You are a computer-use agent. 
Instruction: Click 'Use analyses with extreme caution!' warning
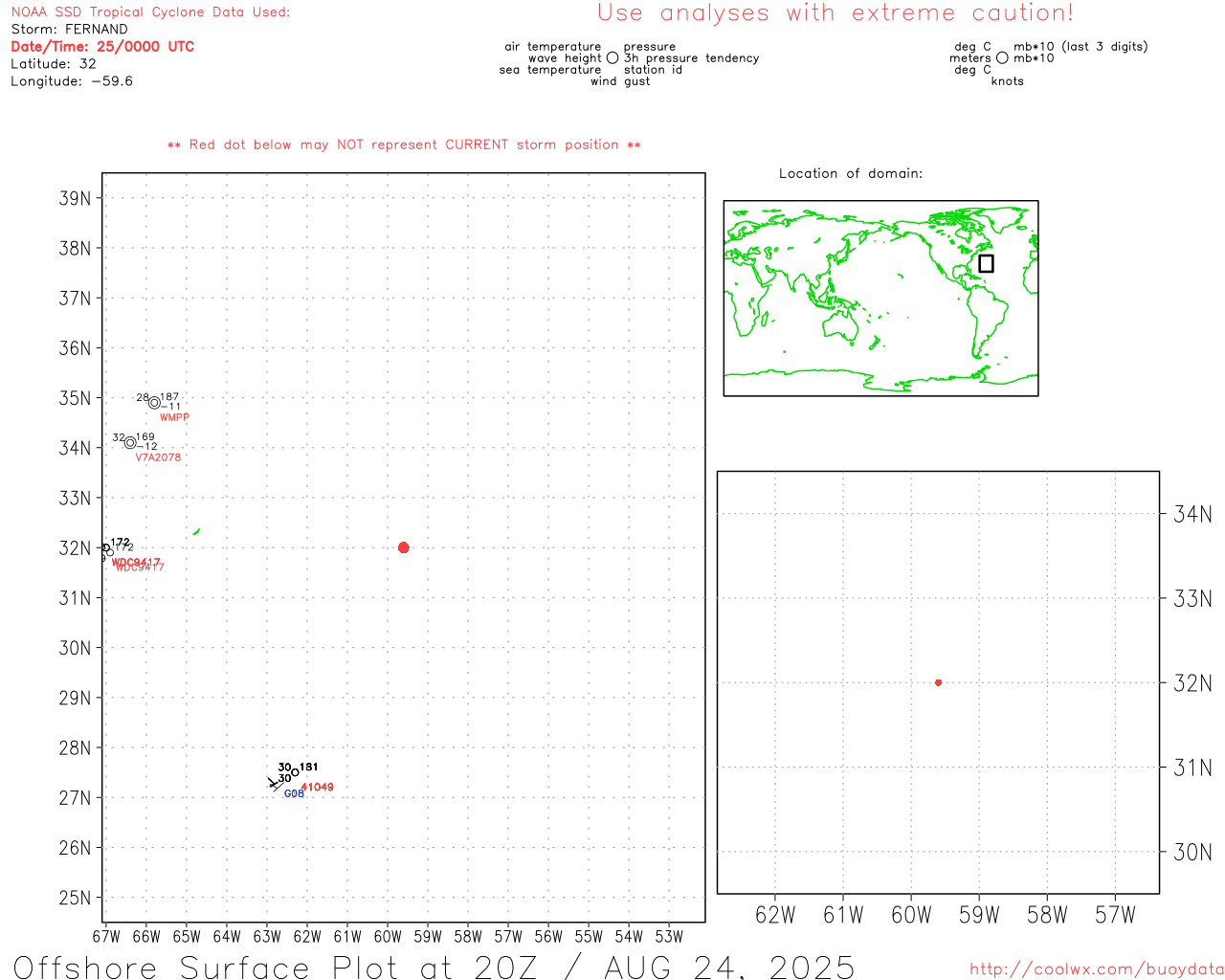[835, 13]
